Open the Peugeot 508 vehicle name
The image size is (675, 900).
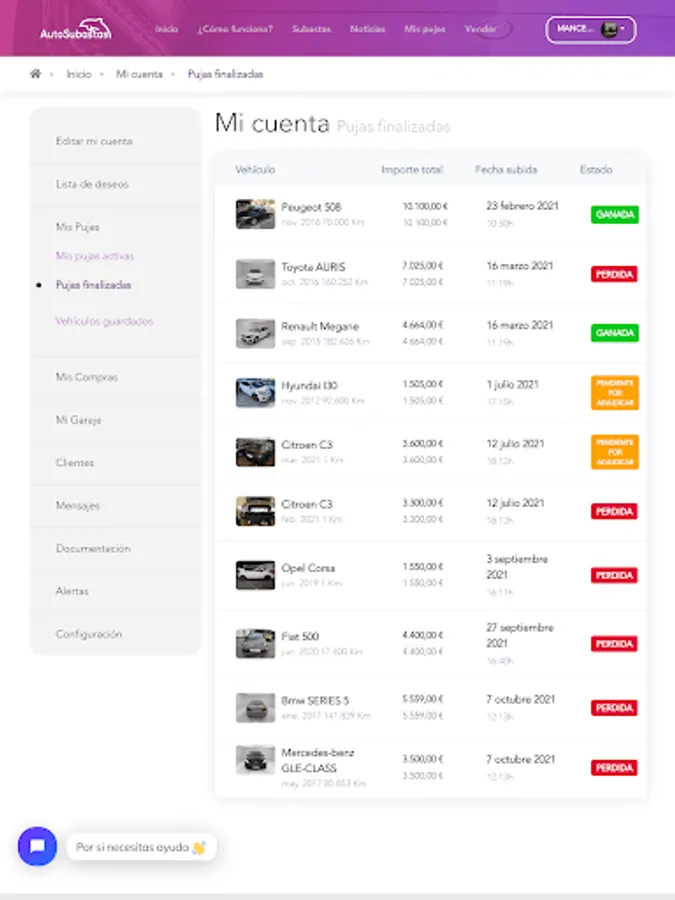point(311,207)
